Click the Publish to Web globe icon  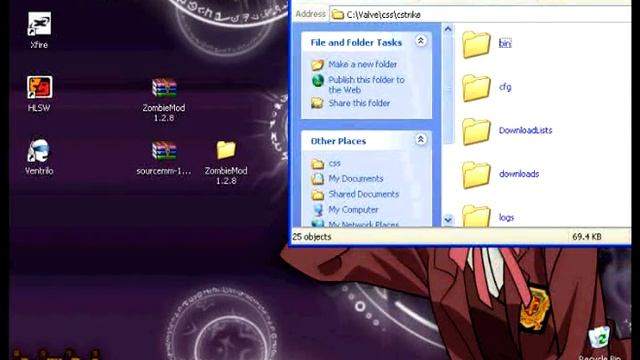pyautogui.click(x=318, y=81)
